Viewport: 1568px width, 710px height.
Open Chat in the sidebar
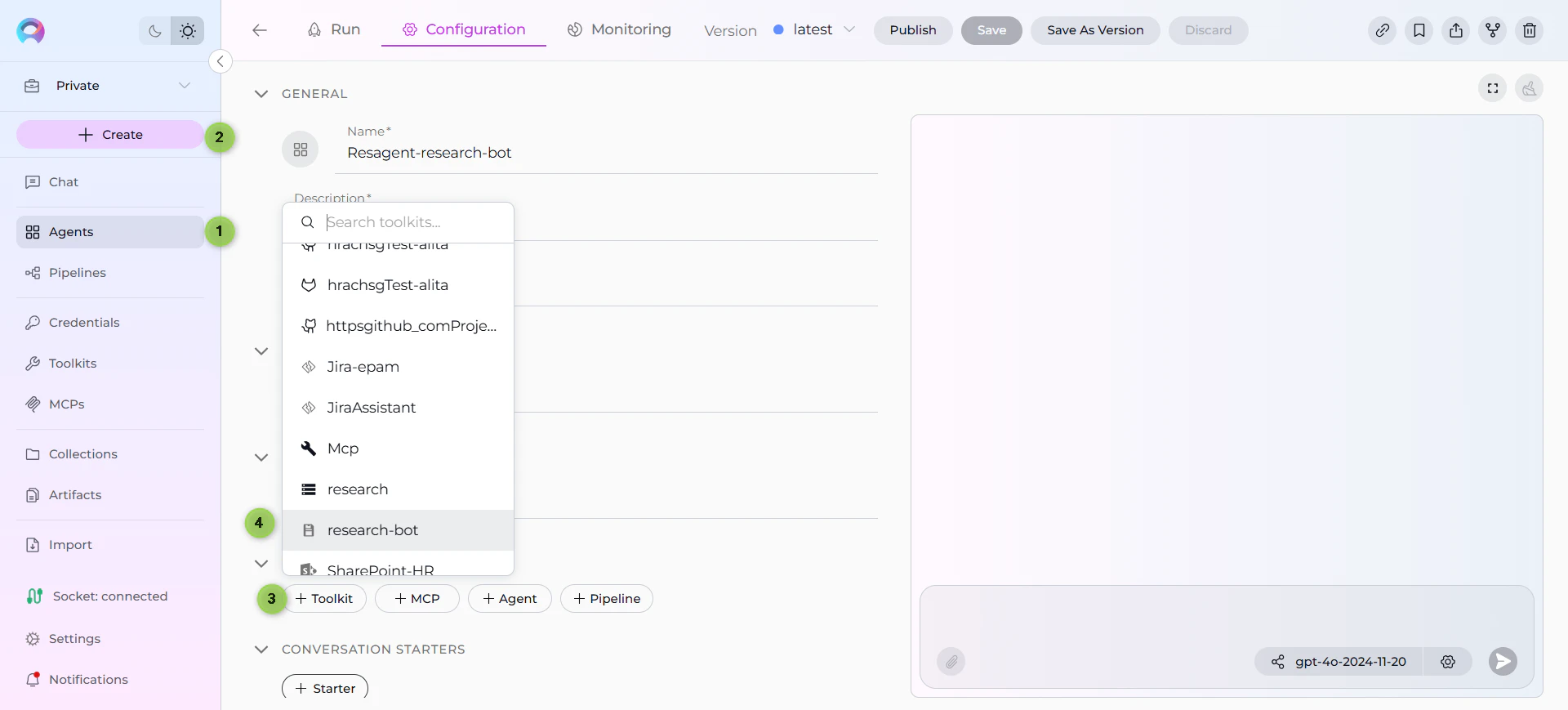110,182
